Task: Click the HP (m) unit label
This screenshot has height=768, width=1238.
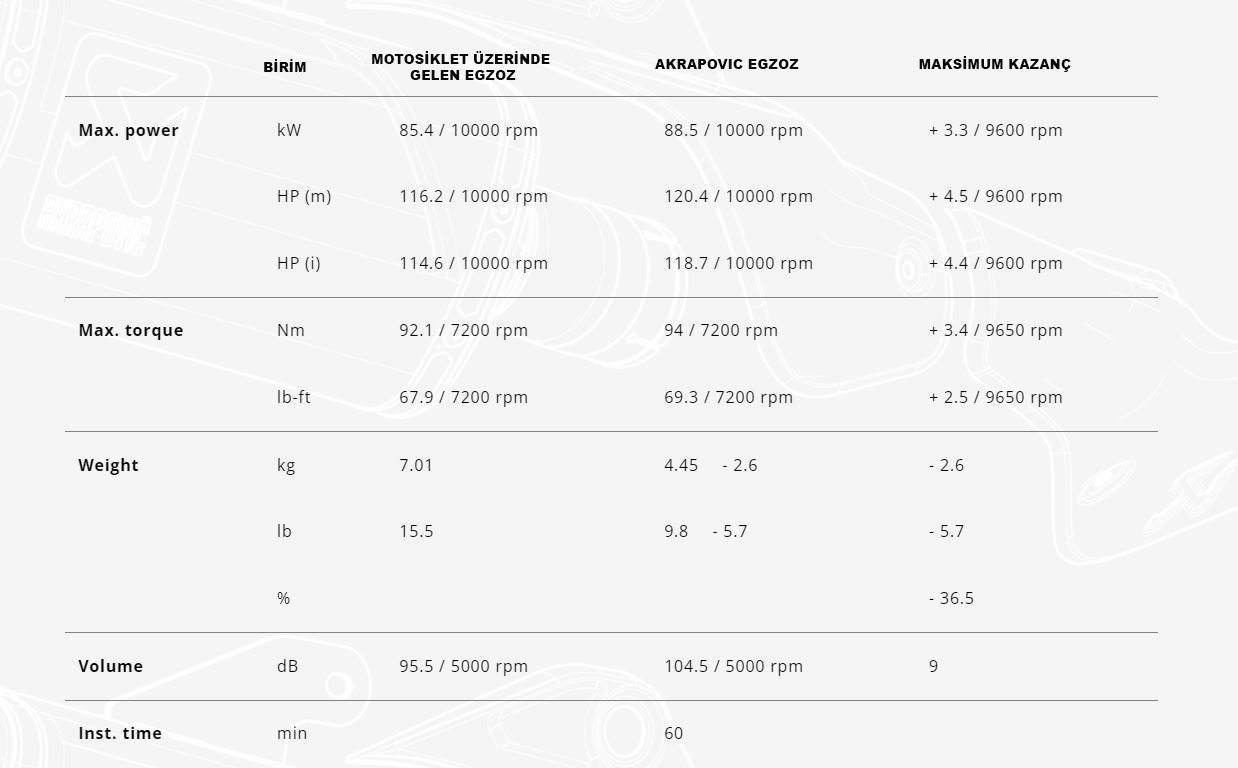Action: point(304,196)
